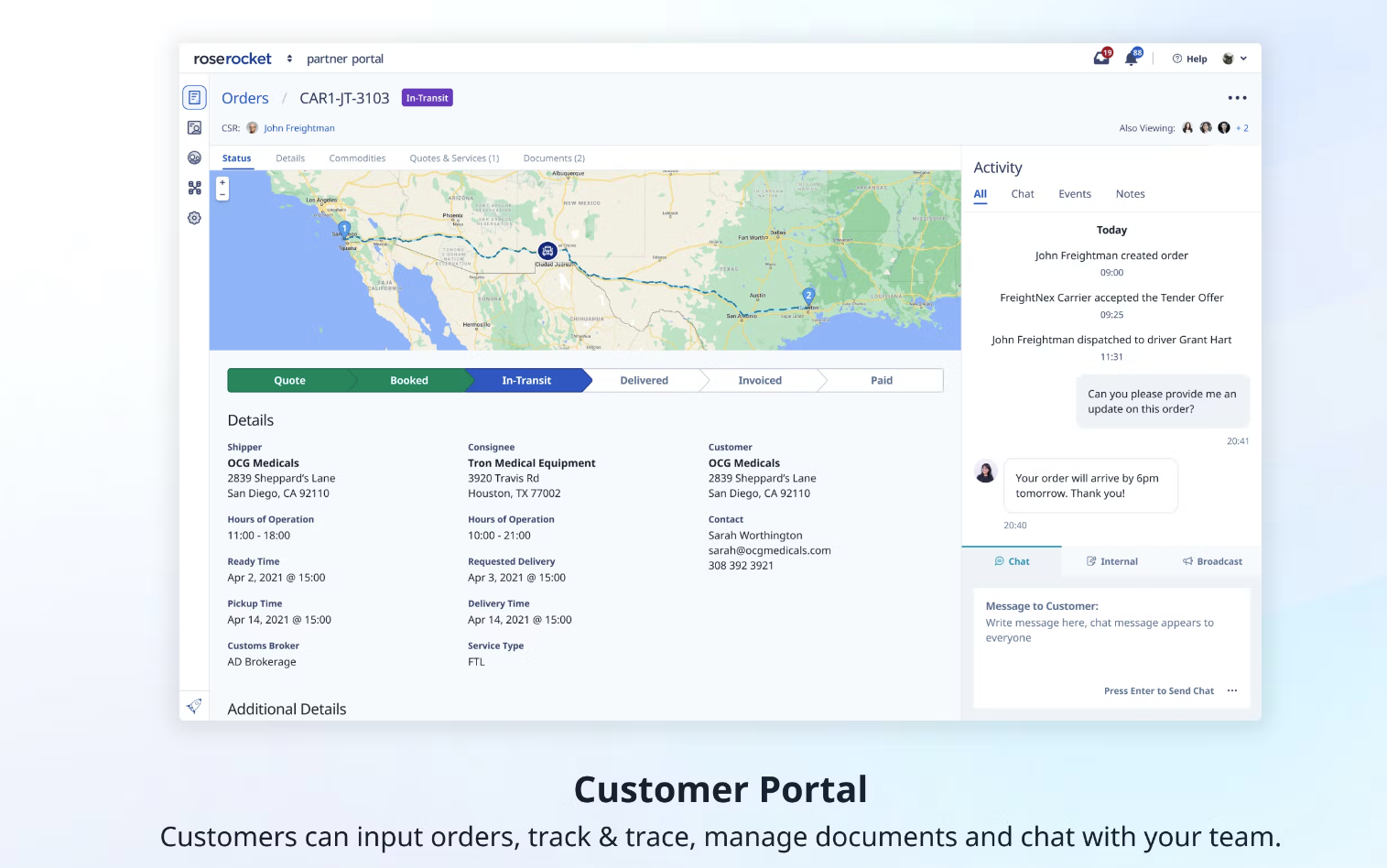The width and height of the screenshot is (1387, 868).
Task: Filter activity by Chat
Action: [x=1023, y=194]
